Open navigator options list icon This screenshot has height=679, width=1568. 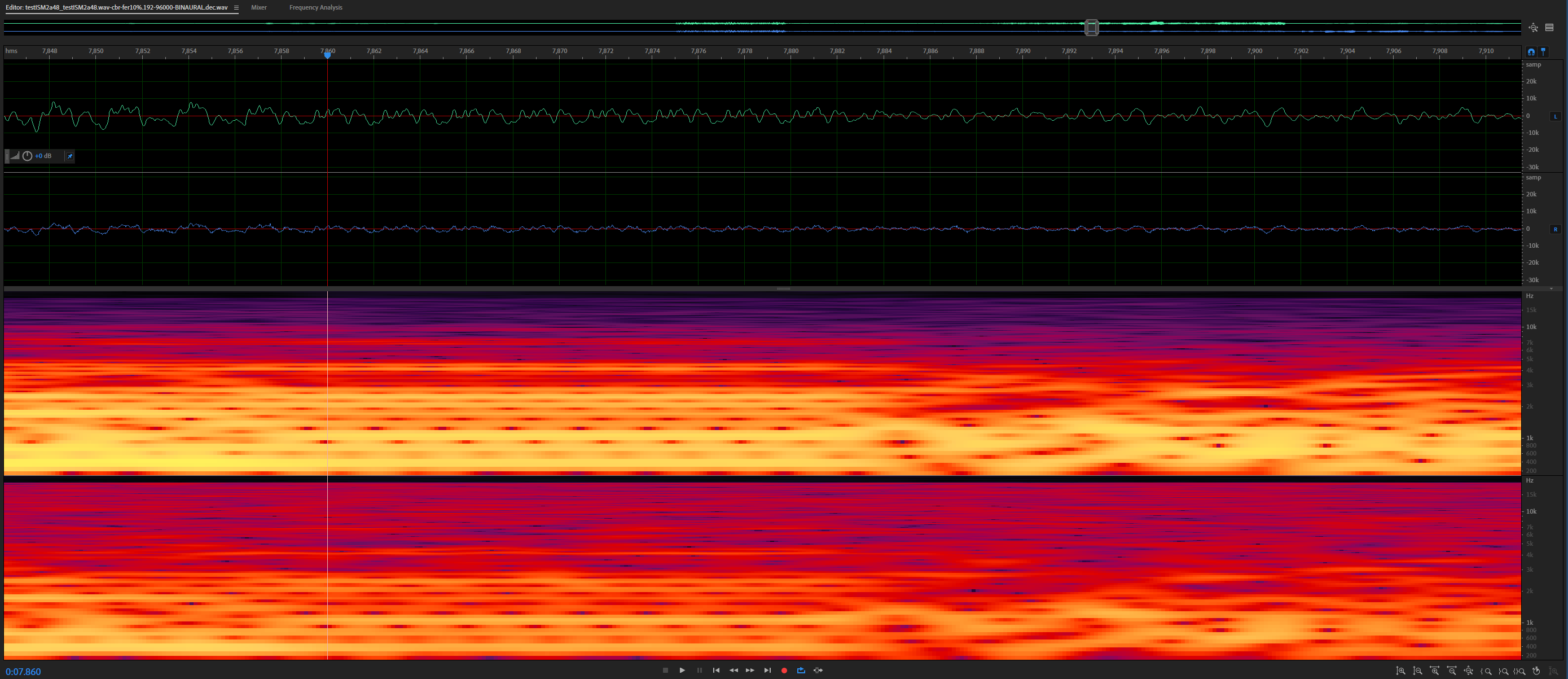click(x=1549, y=28)
